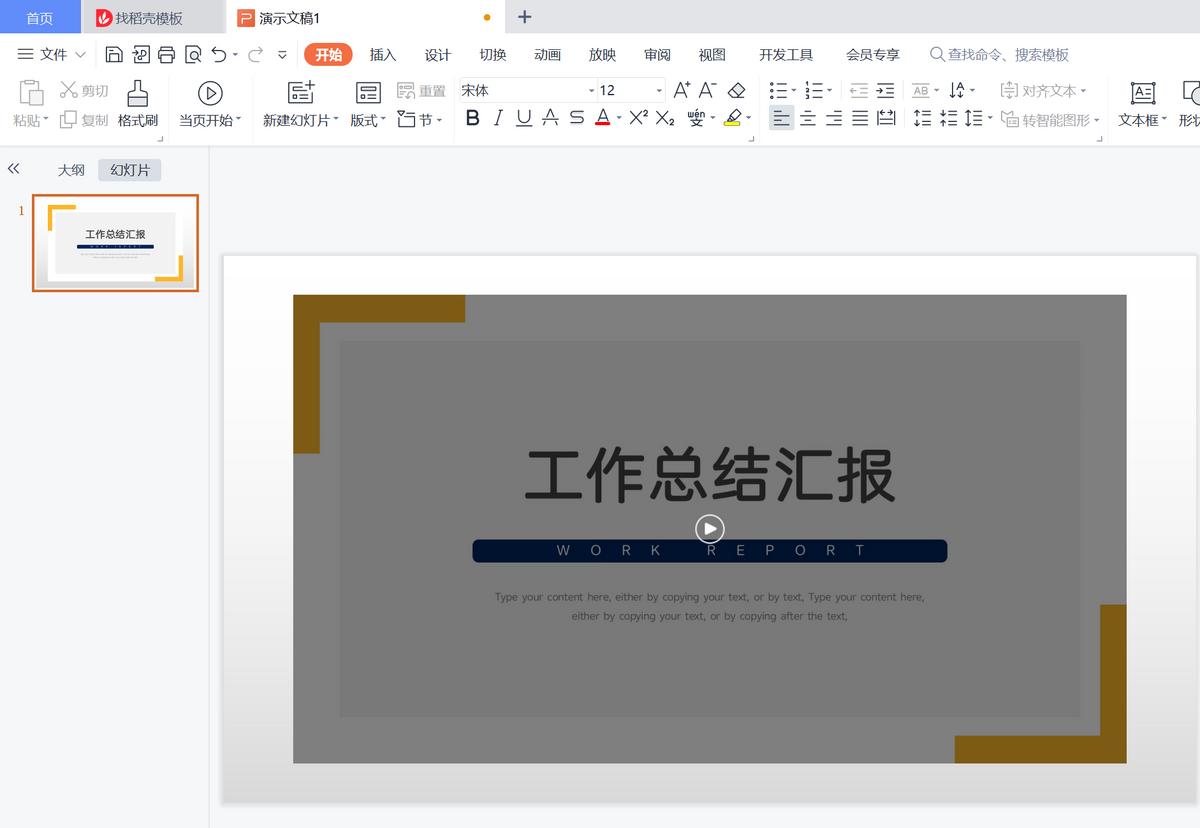Click the 首页 home button
This screenshot has height=828, width=1200.
(39, 16)
